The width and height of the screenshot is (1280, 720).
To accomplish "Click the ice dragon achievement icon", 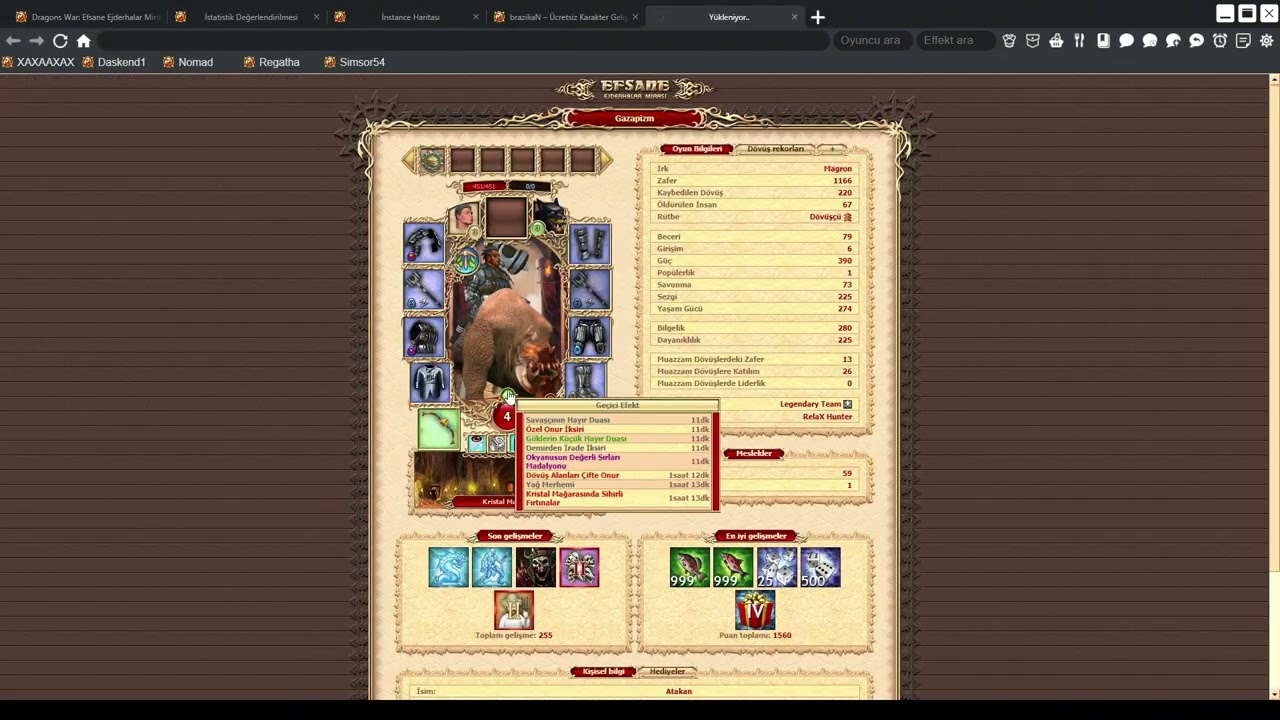I will [x=448, y=567].
